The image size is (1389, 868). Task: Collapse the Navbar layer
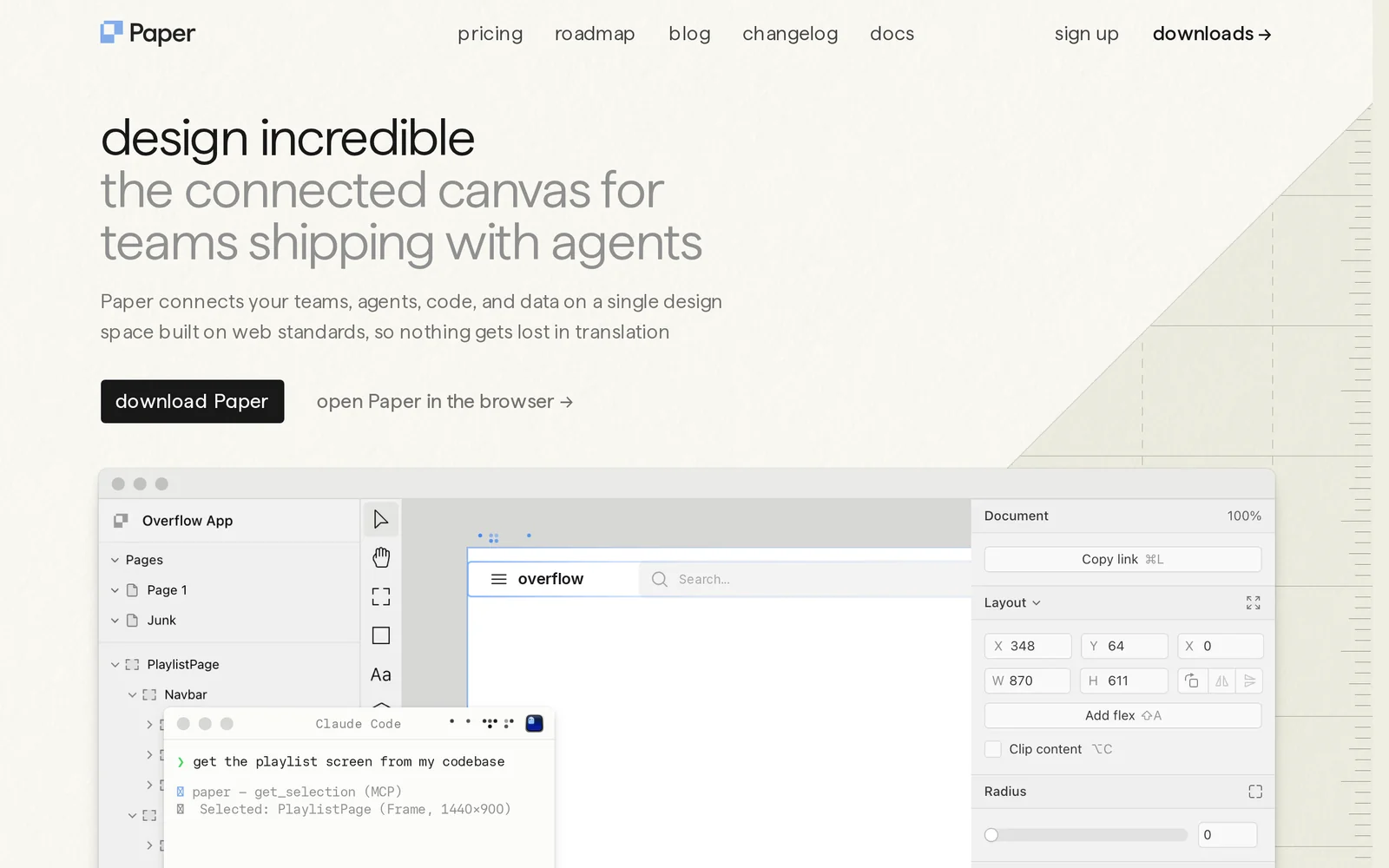[x=132, y=694]
